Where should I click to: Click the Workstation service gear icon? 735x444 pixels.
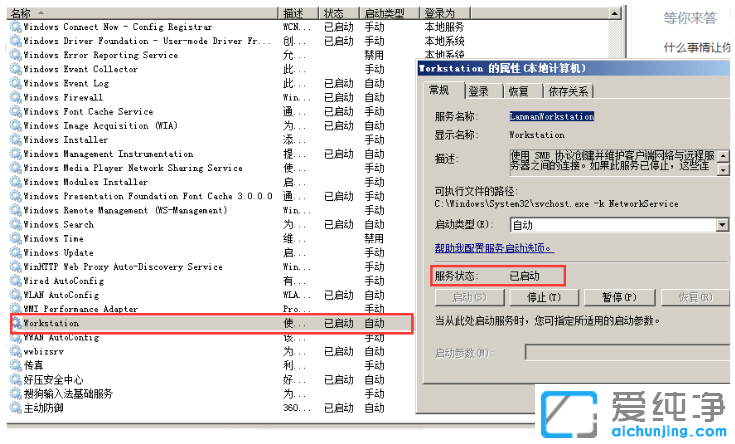pyautogui.click(x=15, y=324)
